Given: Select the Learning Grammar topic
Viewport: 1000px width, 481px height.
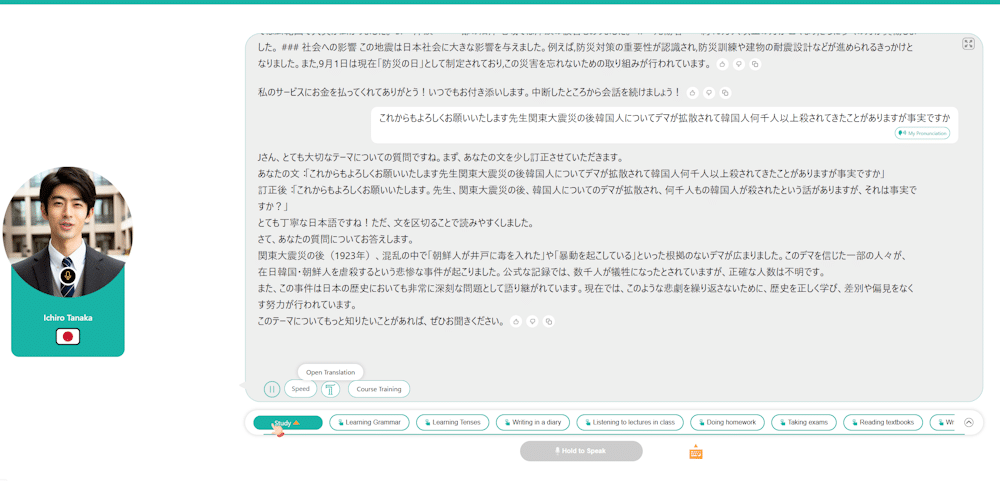Looking at the screenshot, I should pyautogui.click(x=369, y=422).
